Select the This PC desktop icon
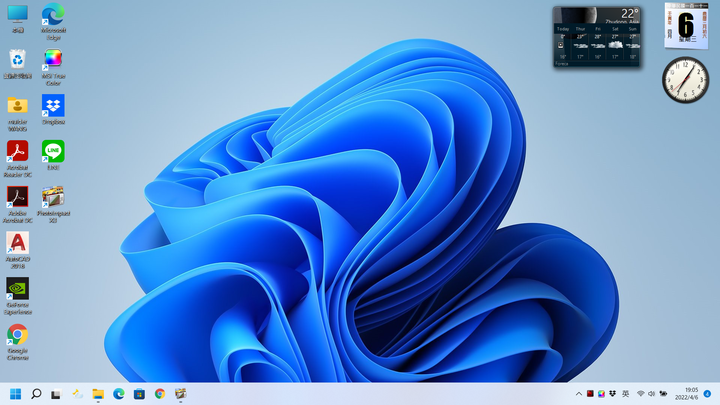 coord(17,19)
